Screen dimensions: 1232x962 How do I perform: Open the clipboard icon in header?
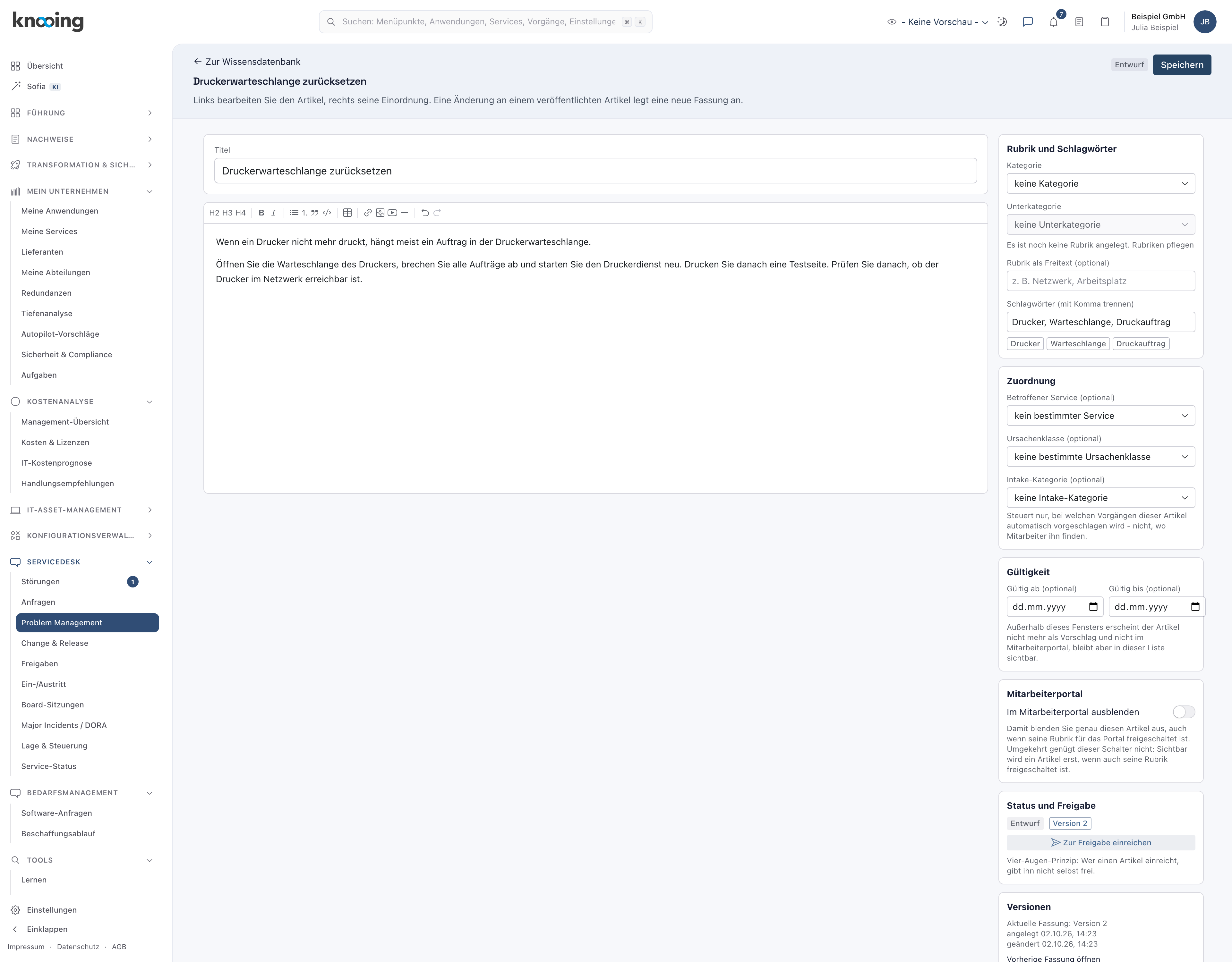[1105, 22]
